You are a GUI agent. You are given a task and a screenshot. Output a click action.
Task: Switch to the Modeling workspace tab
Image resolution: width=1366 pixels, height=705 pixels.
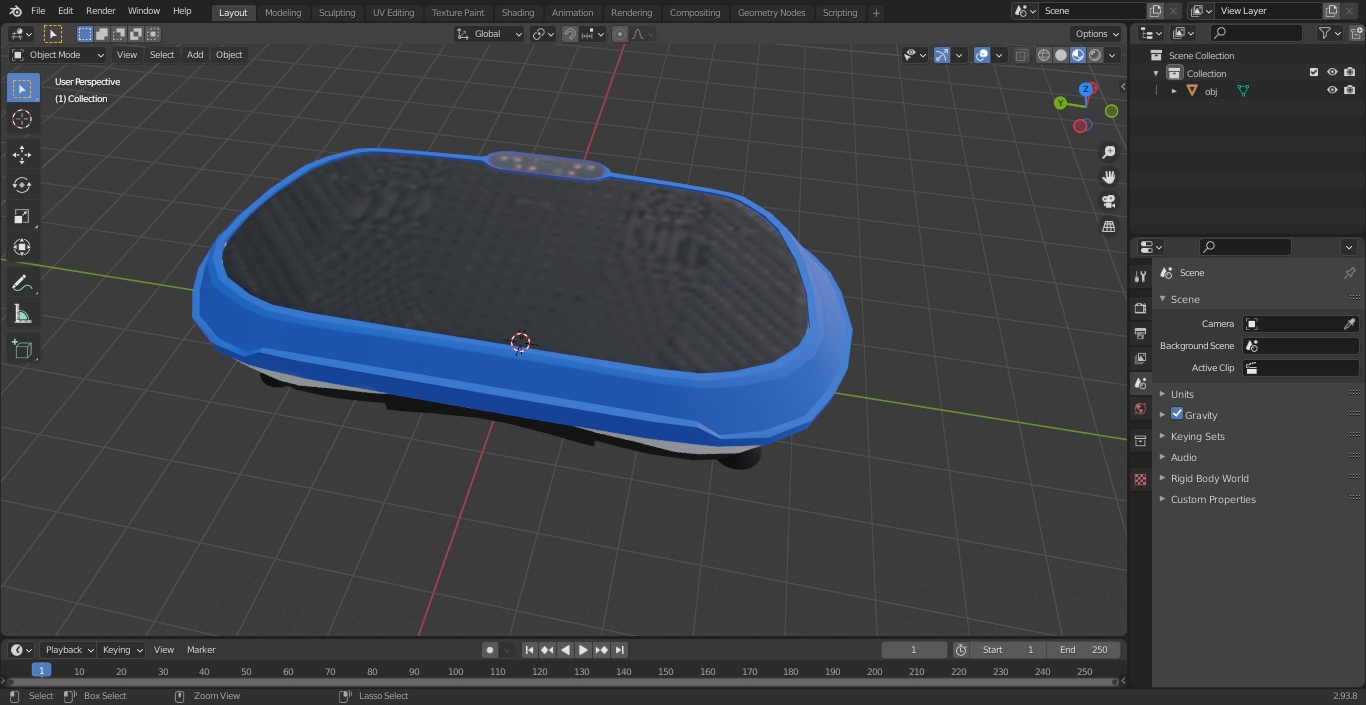click(x=283, y=13)
